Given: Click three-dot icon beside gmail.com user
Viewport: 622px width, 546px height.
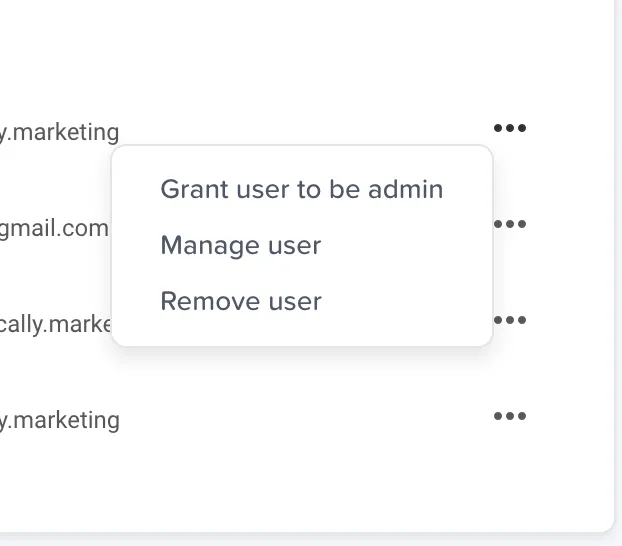Looking at the screenshot, I should (x=510, y=224).
